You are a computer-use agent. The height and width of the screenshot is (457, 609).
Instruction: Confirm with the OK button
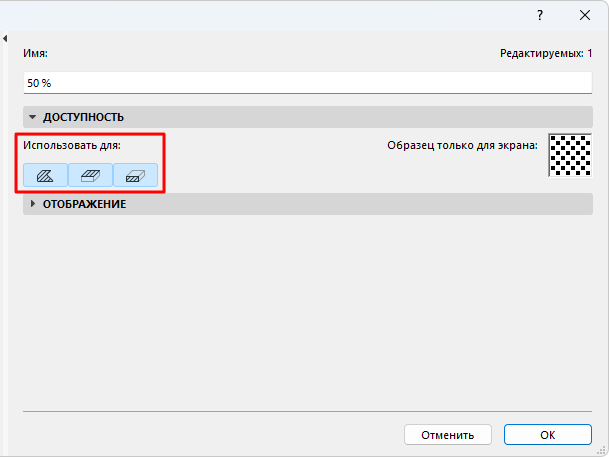coord(547,435)
